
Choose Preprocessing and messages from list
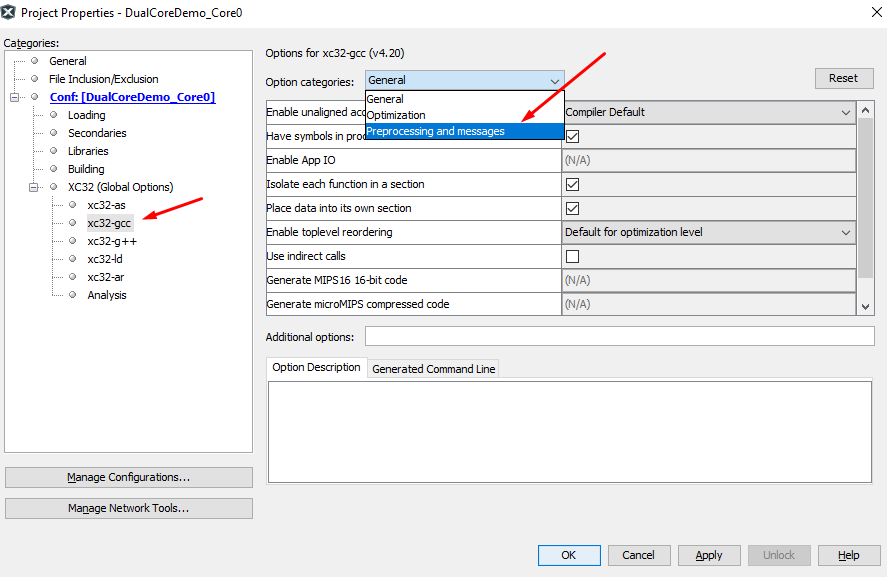pyautogui.click(x=435, y=131)
